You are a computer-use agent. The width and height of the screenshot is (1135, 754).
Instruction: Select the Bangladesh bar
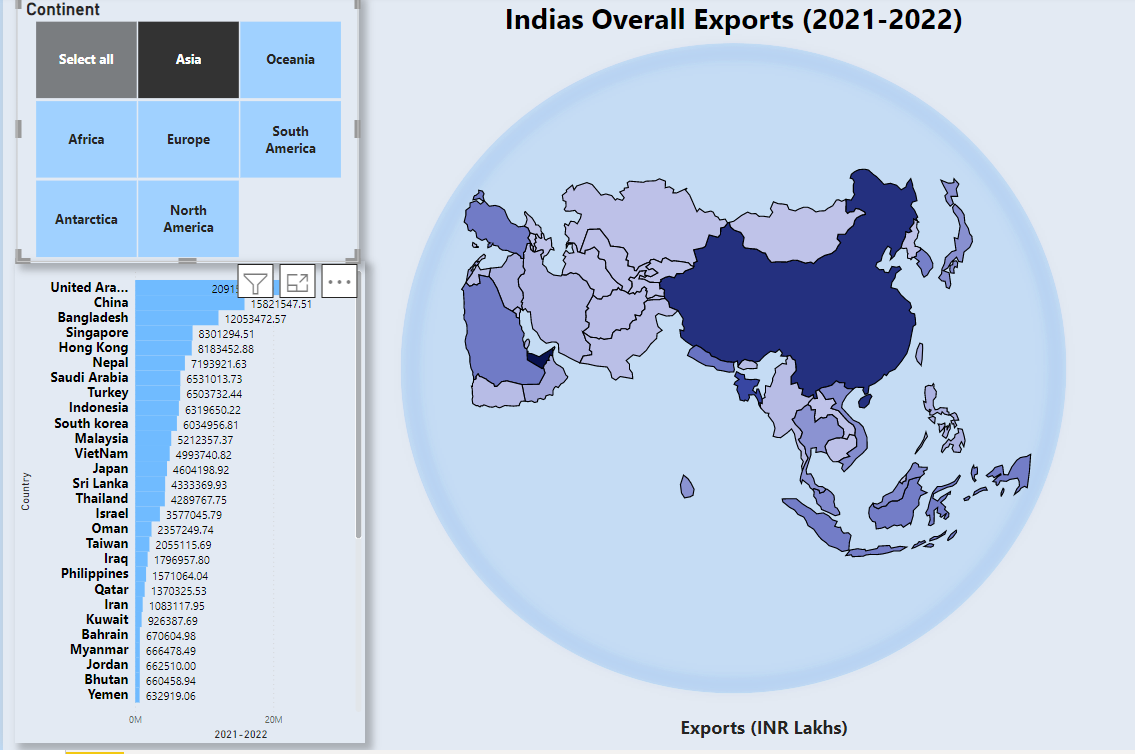pos(176,318)
